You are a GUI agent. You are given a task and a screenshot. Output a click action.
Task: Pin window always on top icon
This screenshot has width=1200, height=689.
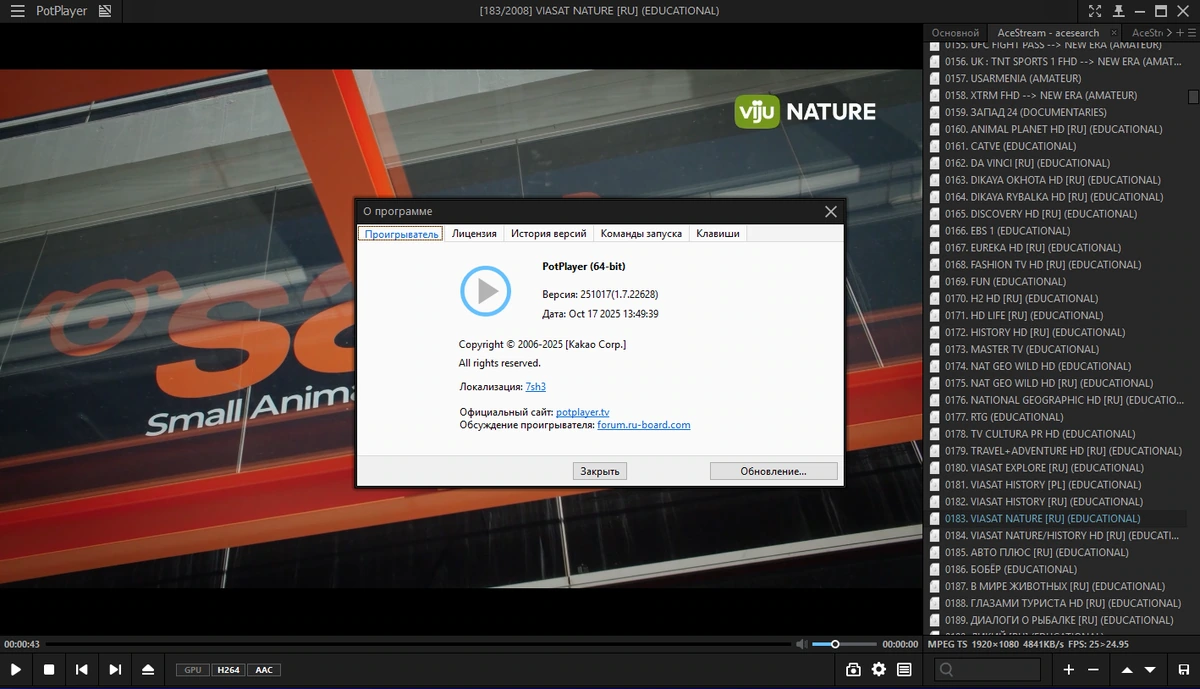click(1117, 11)
